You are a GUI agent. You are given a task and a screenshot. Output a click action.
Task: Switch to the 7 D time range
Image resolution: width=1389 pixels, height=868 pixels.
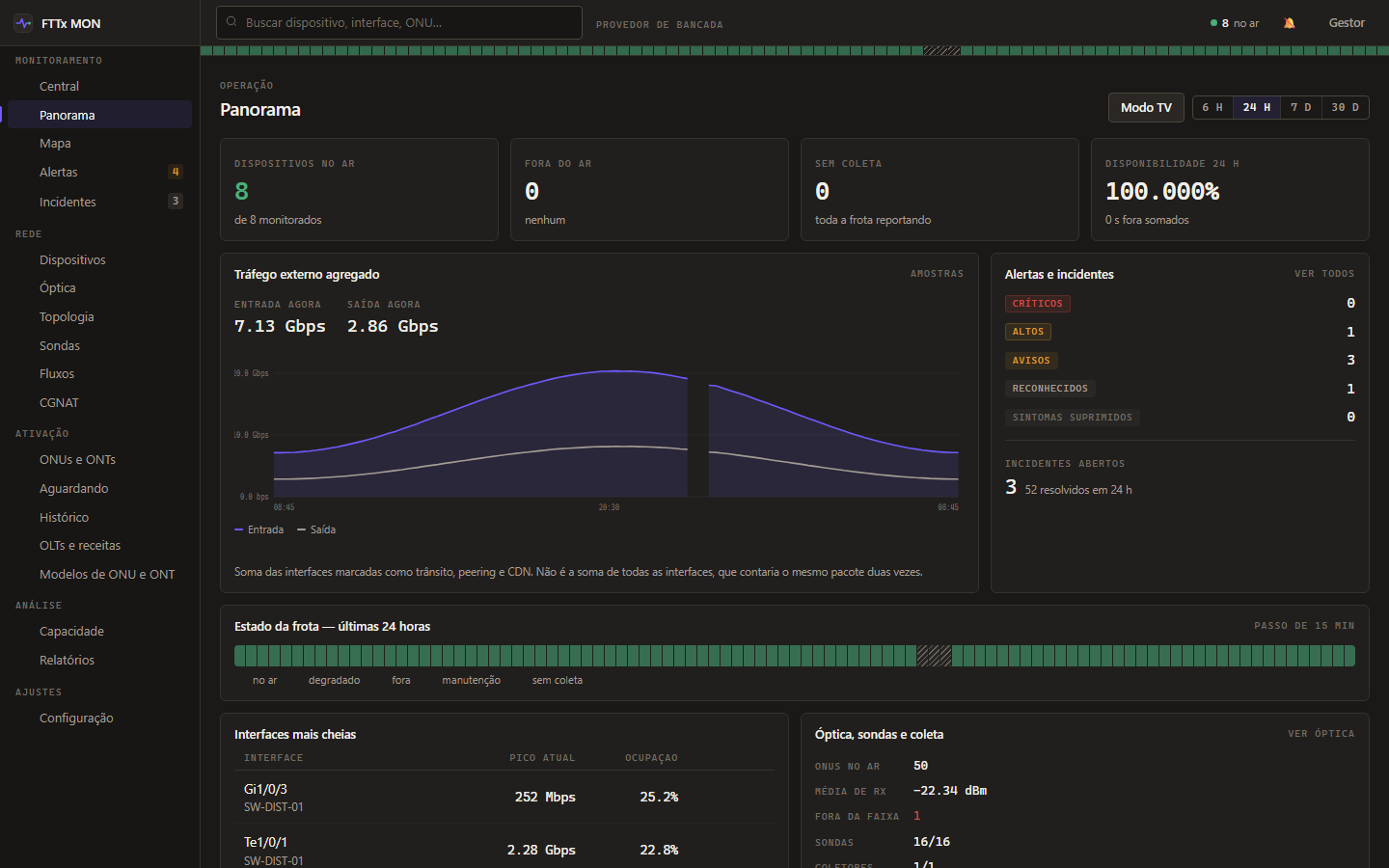[x=1301, y=107]
